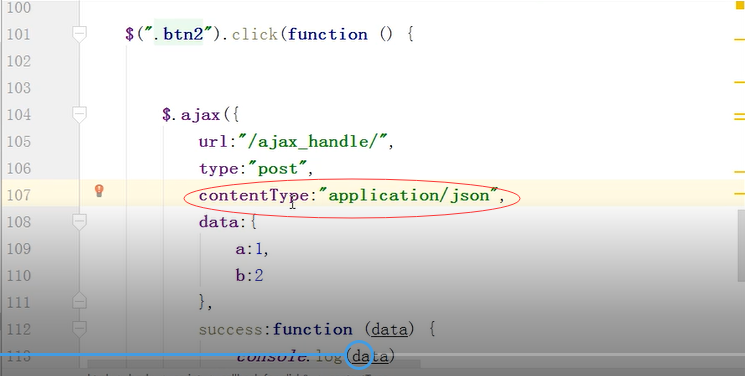Screen dimensions: 745x376
Task: Click the success property key on line 112
Action: point(230,329)
